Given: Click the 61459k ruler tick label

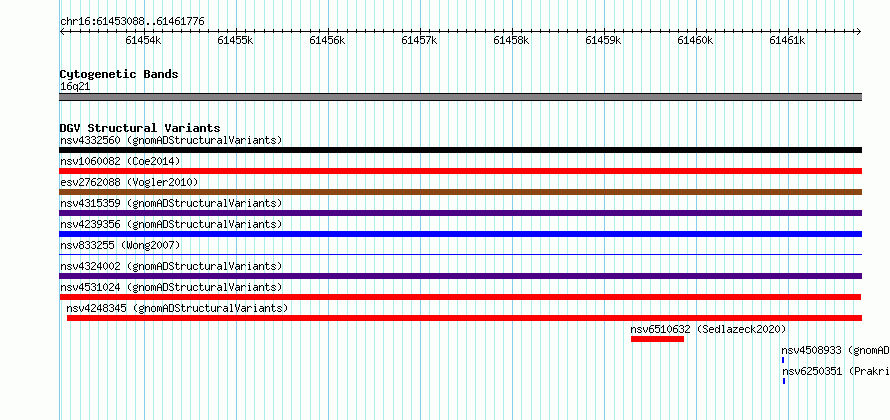Looking at the screenshot, I should [603, 40].
